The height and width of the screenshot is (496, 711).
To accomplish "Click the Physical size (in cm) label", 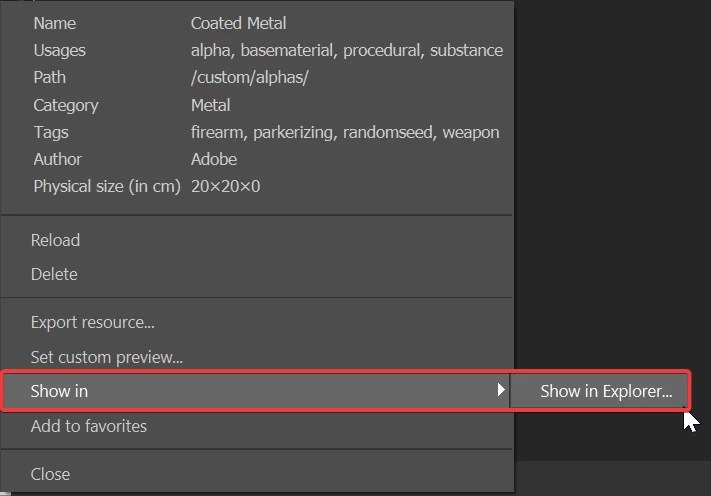I will click(x=106, y=186).
